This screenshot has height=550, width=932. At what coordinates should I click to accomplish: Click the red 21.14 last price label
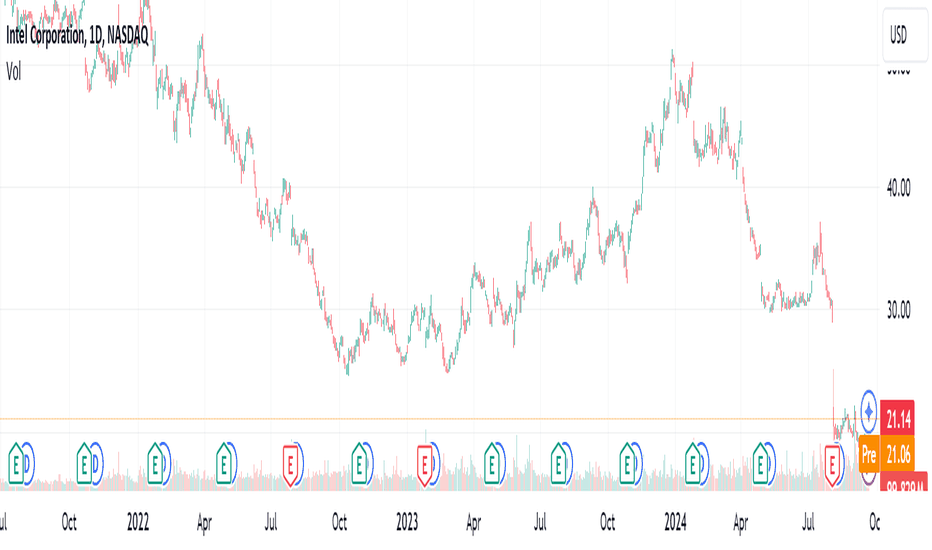point(898,420)
